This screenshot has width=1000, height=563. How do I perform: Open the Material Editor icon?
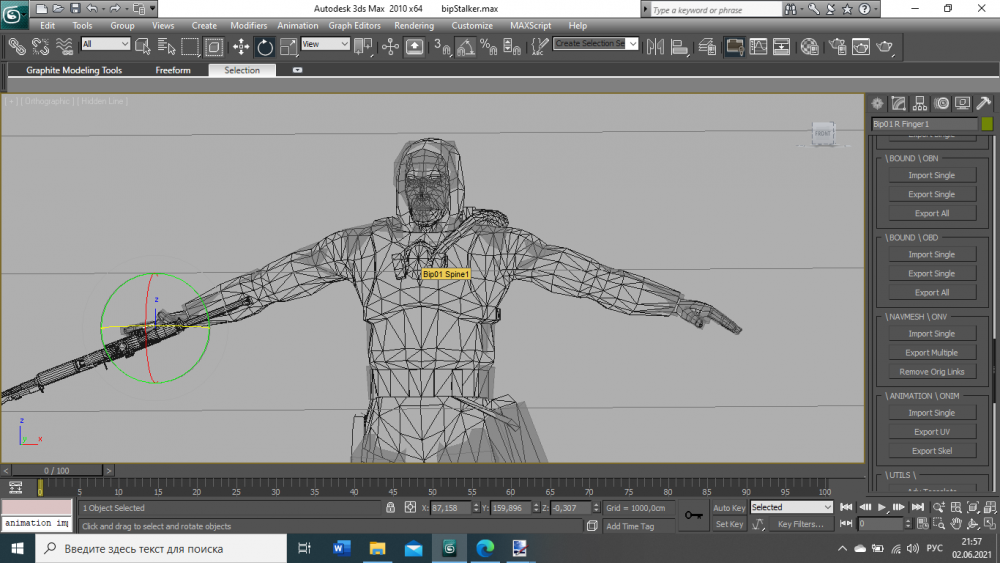point(810,46)
